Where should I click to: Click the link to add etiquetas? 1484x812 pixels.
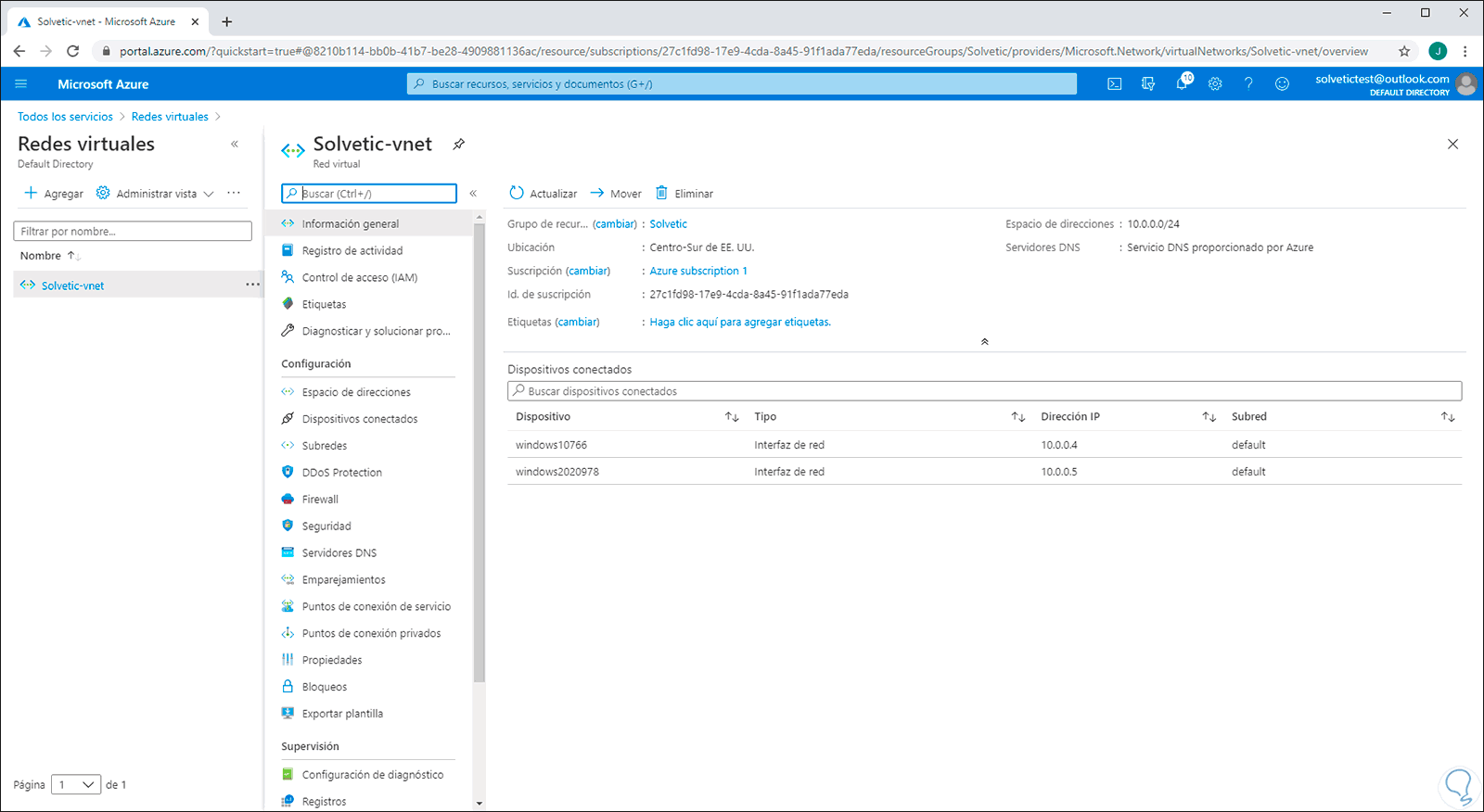[740, 323]
